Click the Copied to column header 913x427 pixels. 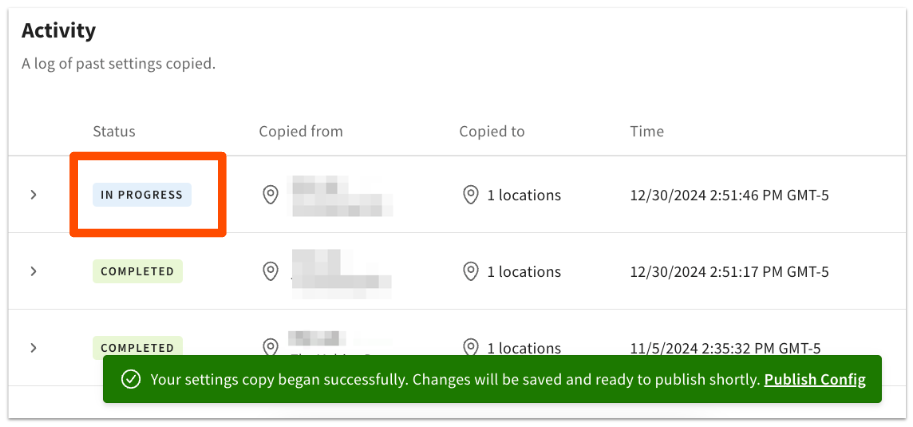click(x=491, y=131)
